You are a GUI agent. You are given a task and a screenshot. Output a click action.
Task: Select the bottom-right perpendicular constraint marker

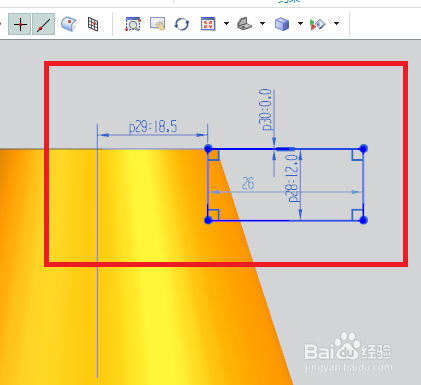(358, 215)
